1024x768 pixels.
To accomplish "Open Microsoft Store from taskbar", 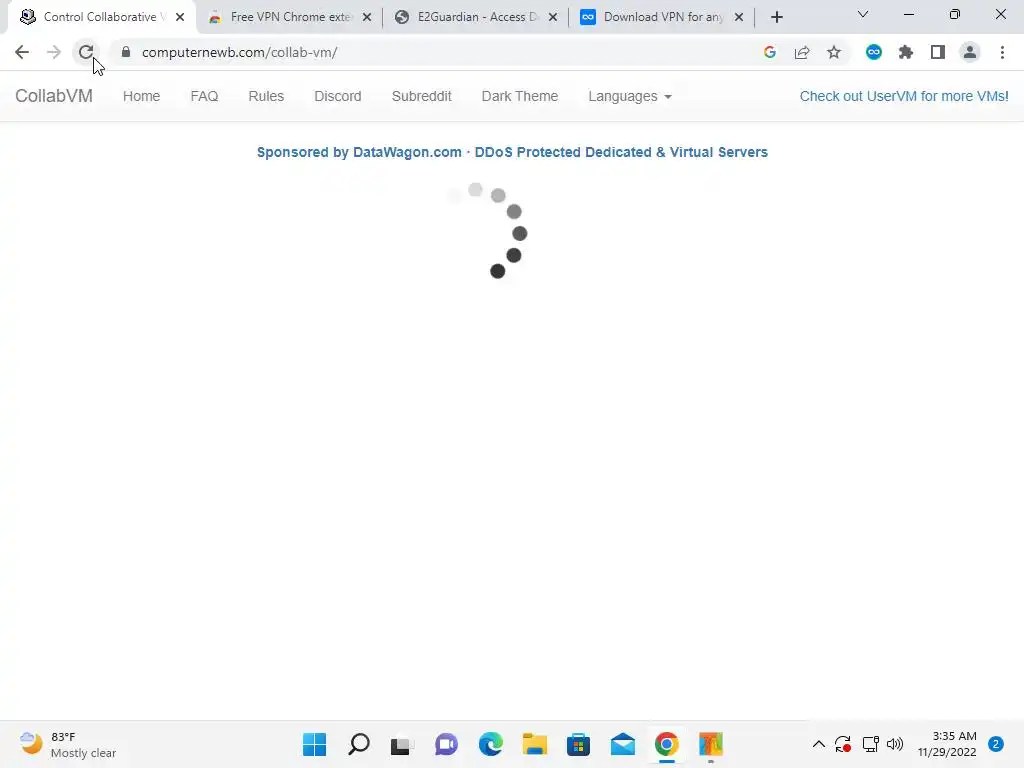I will [x=579, y=744].
